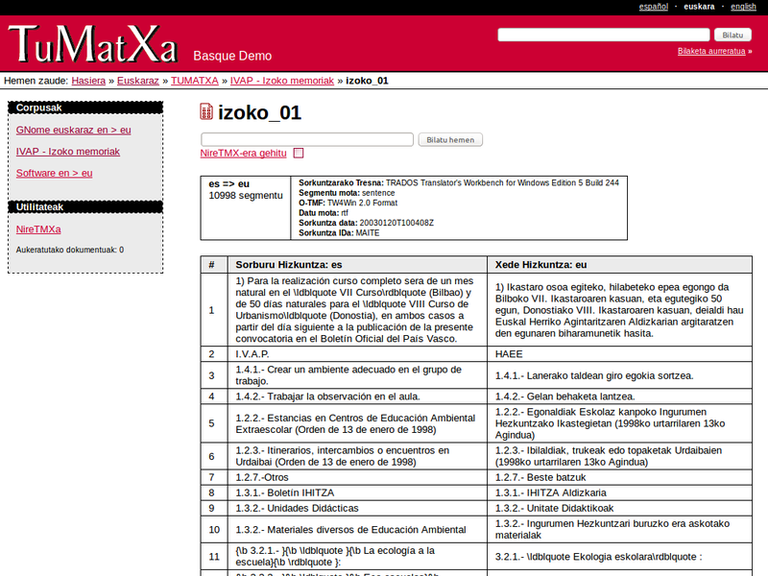Select cell 1.3.1.- IHITZA Aldizkaria
This screenshot has width=768, height=576.
pyautogui.click(x=620, y=493)
